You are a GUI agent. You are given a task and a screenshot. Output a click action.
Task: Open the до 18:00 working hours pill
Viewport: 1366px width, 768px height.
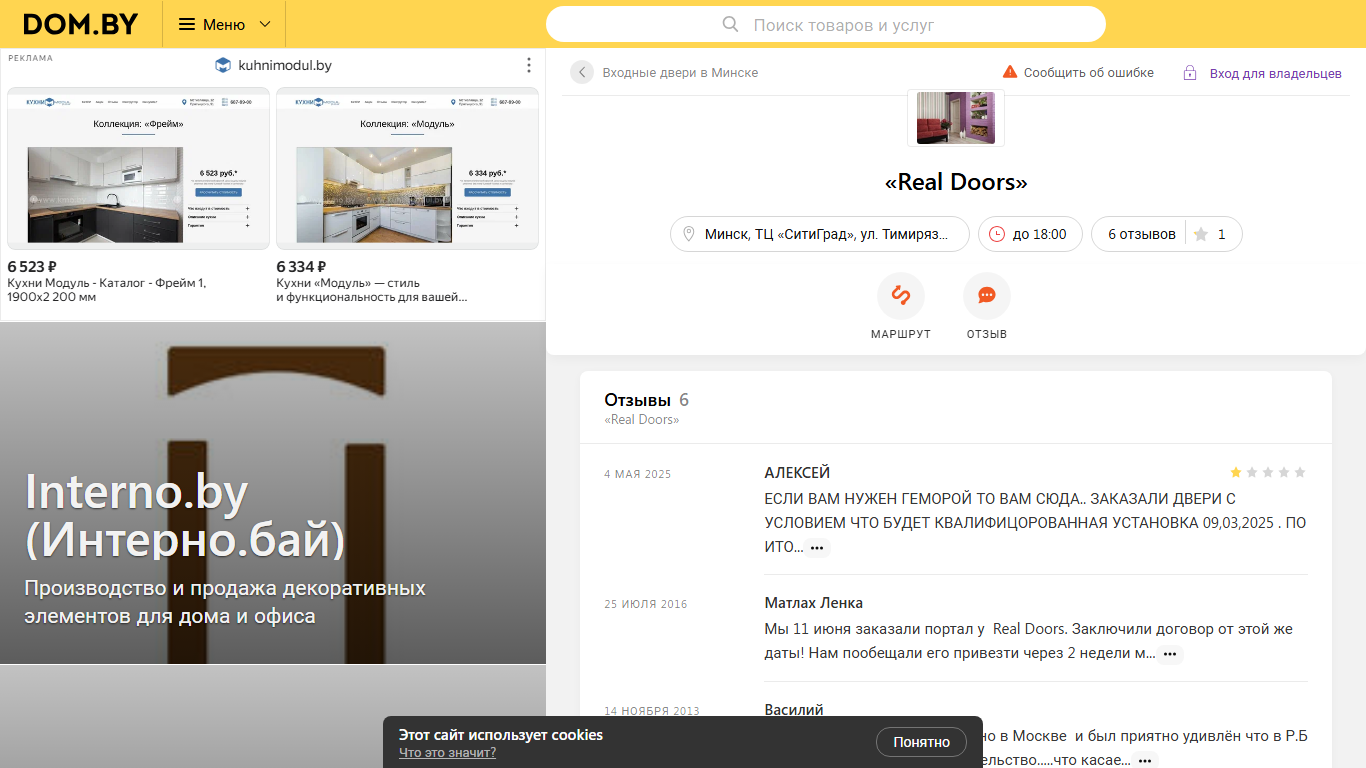[x=1030, y=234]
